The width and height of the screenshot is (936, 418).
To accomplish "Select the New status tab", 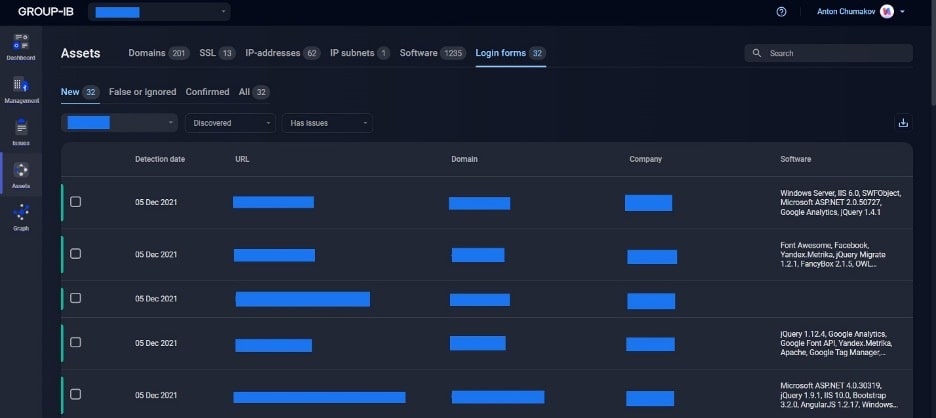I will point(80,92).
